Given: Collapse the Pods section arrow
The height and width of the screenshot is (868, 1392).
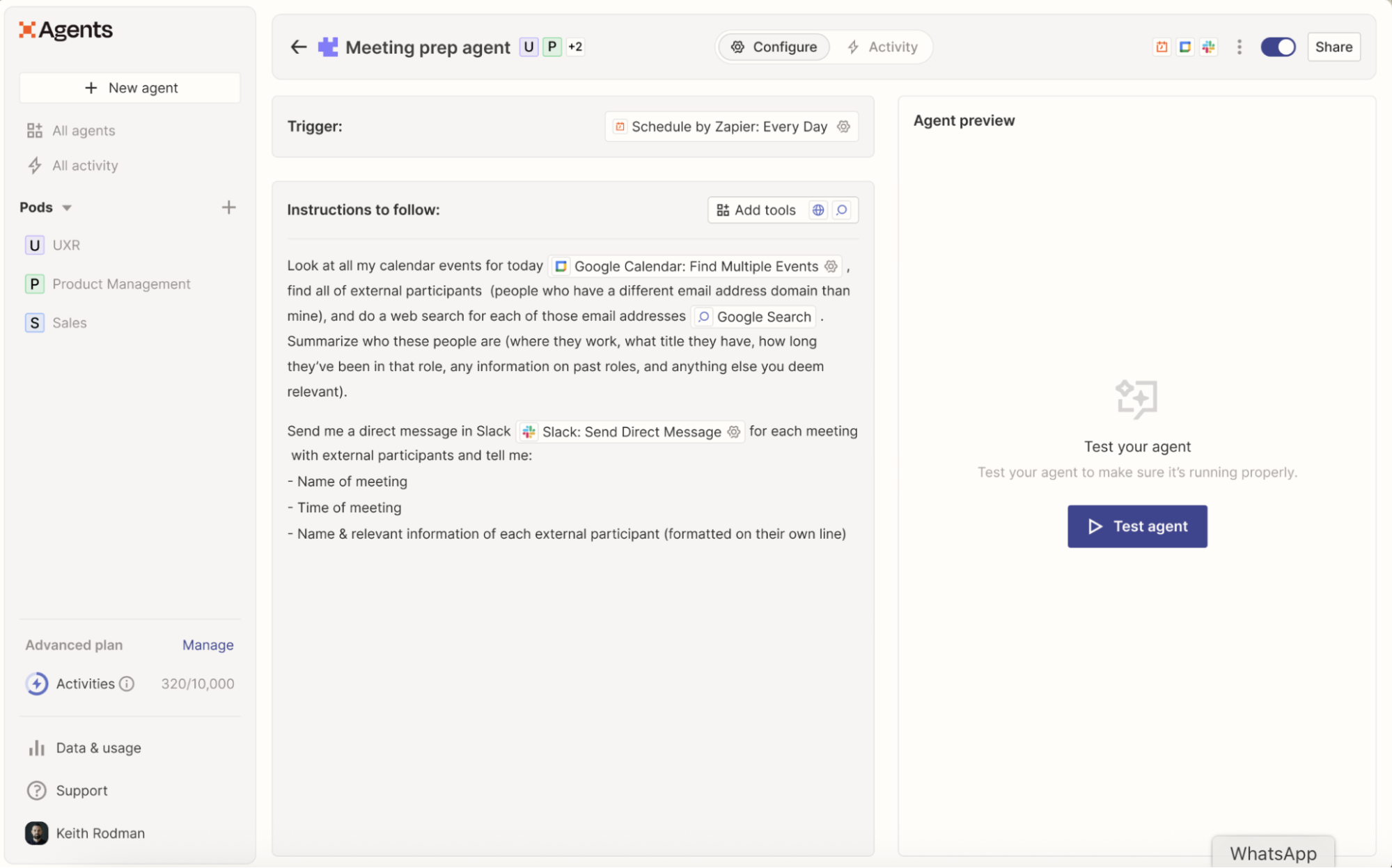Looking at the screenshot, I should click(67, 208).
